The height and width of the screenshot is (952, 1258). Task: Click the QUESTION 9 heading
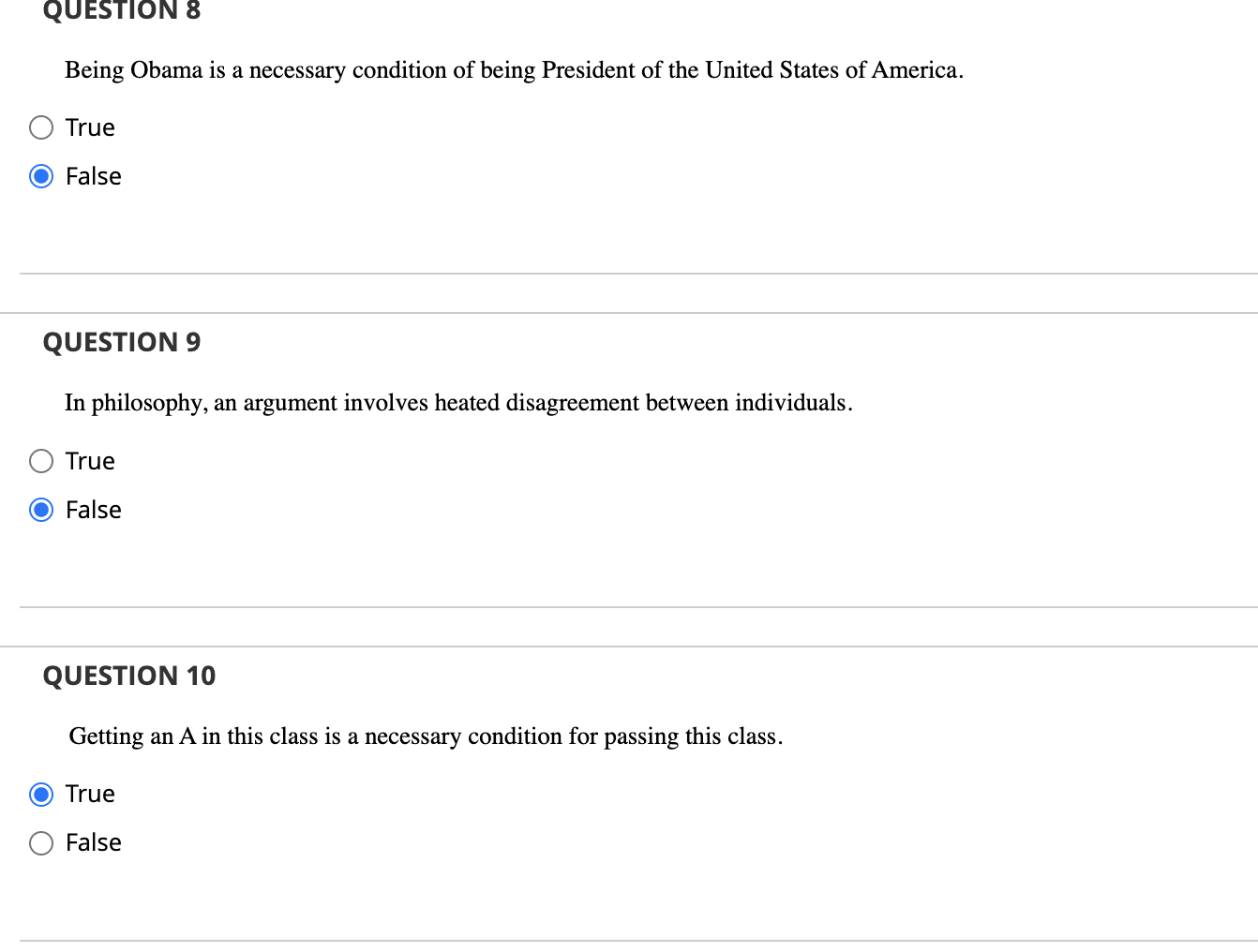(122, 342)
